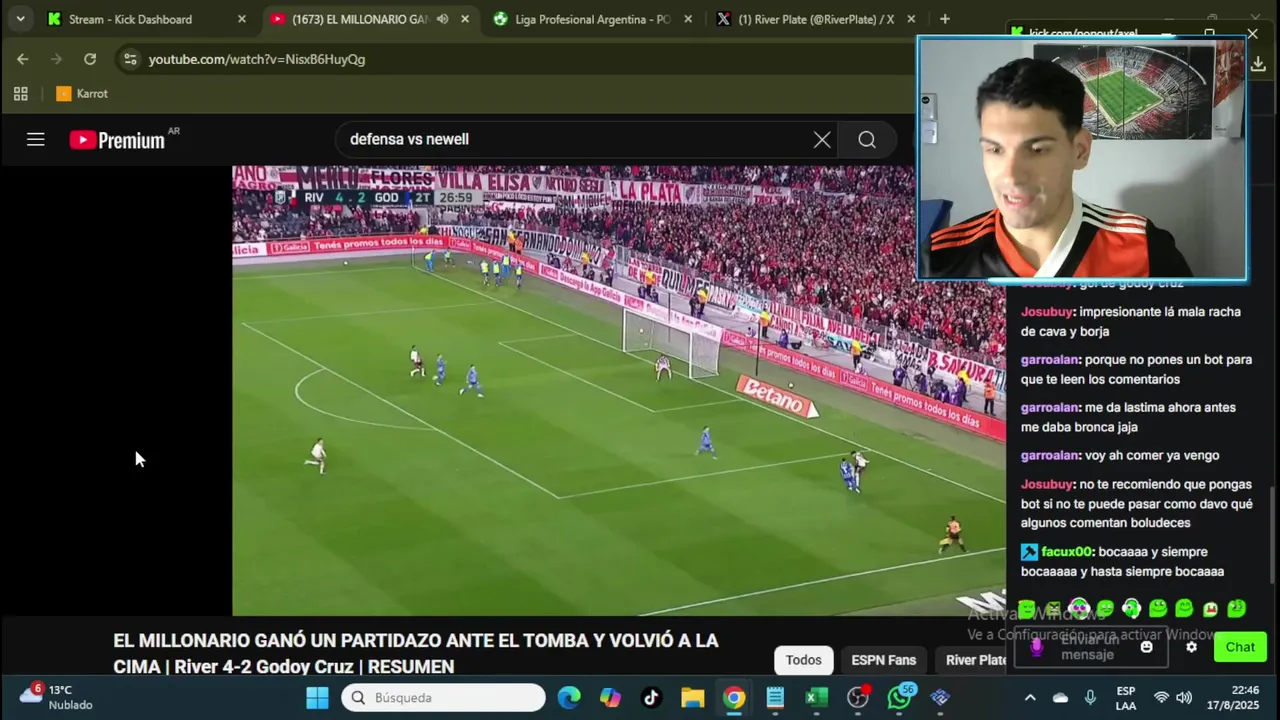
Task: Switch to Liga Profesional Argentina tab
Action: tap(593, 19)
